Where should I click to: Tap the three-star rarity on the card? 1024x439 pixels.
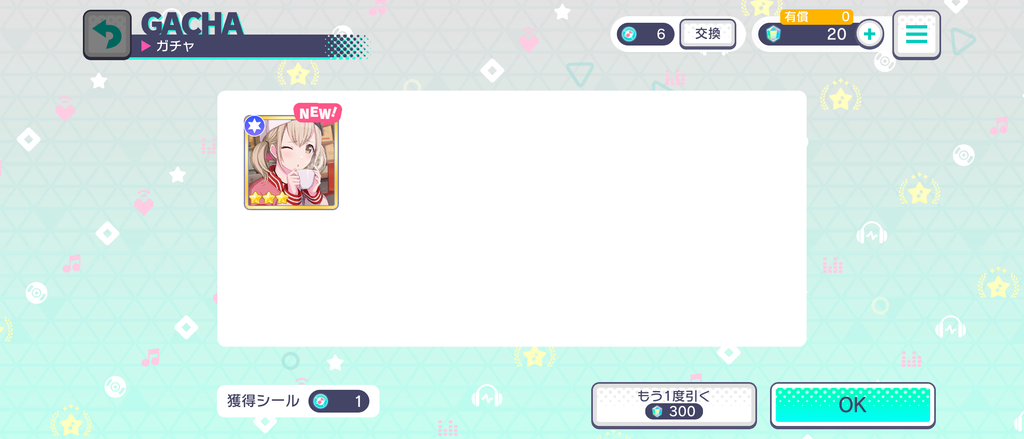[x=268, y=198]
